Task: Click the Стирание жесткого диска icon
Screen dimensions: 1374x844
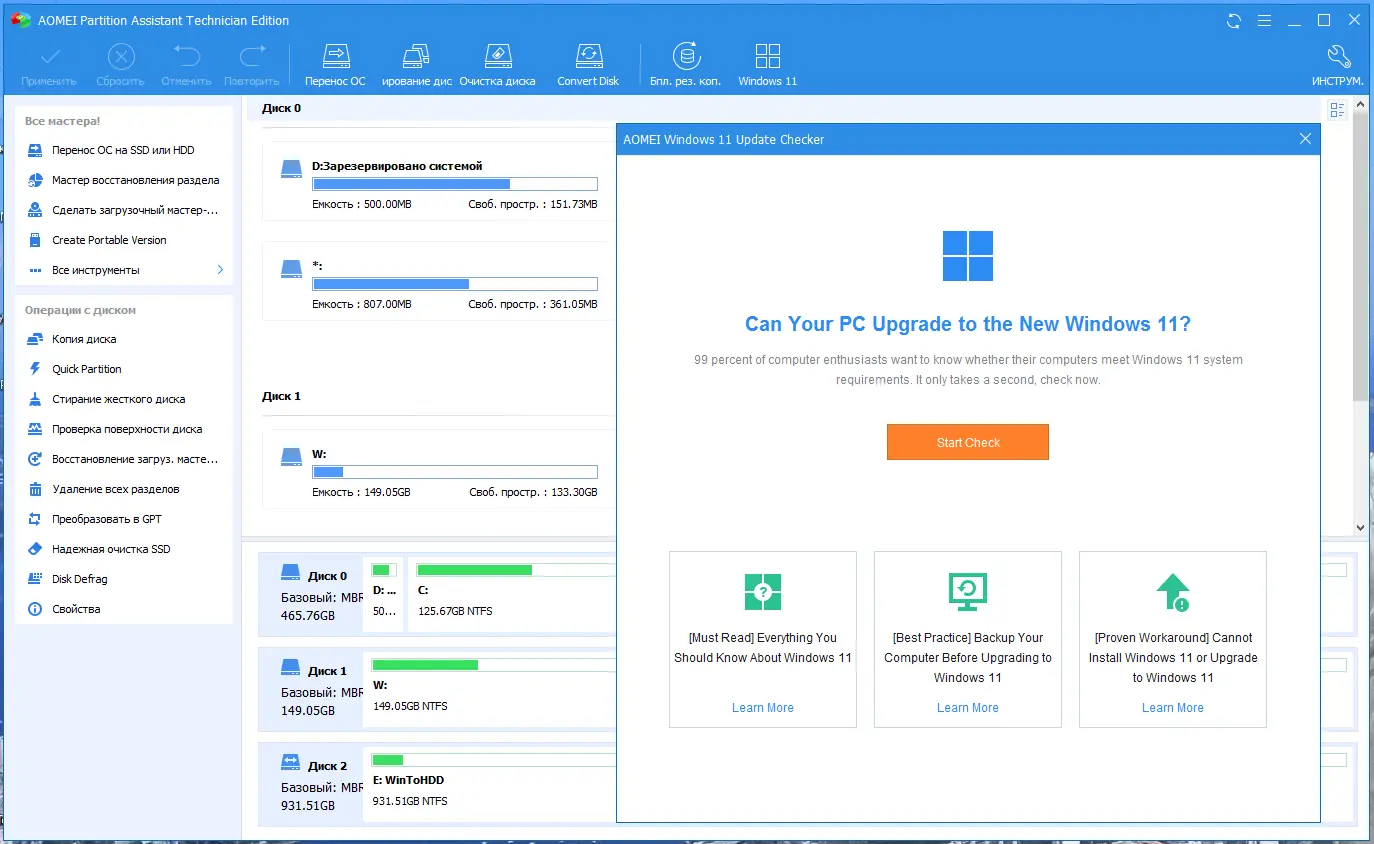Action: [35, 399]
